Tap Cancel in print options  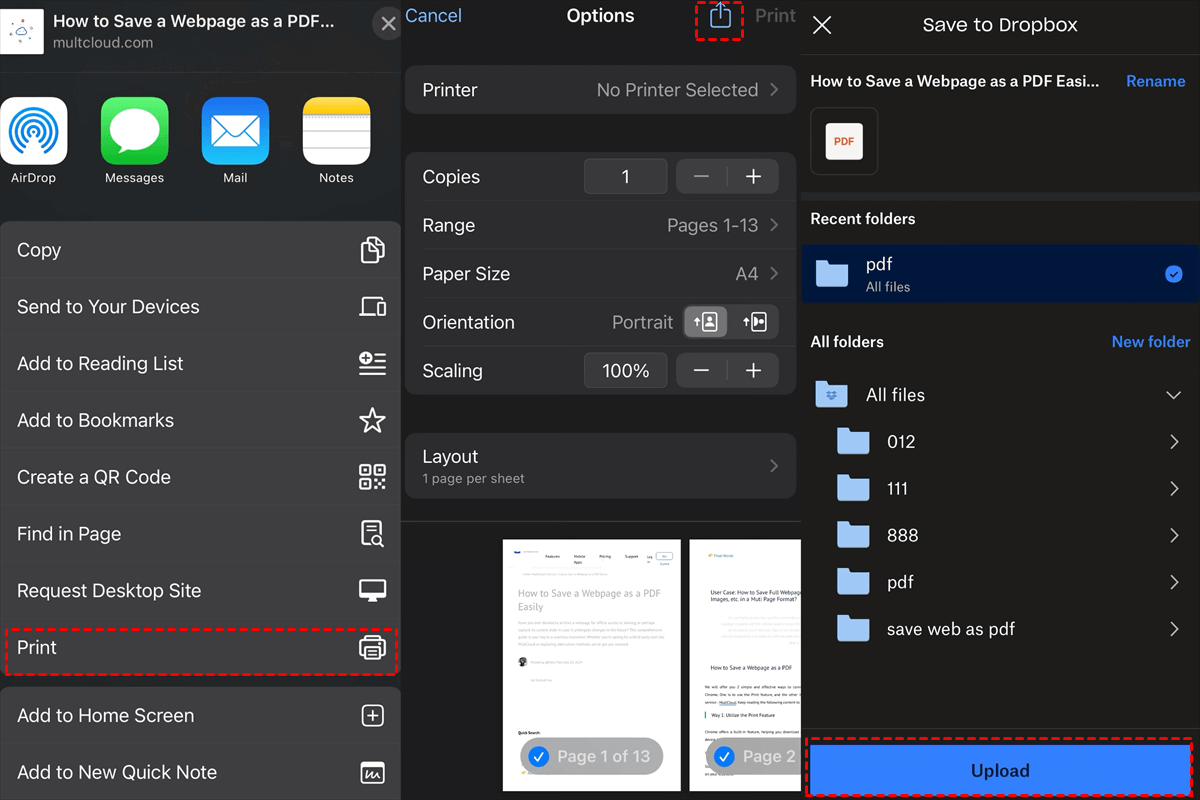coord(433,16)
